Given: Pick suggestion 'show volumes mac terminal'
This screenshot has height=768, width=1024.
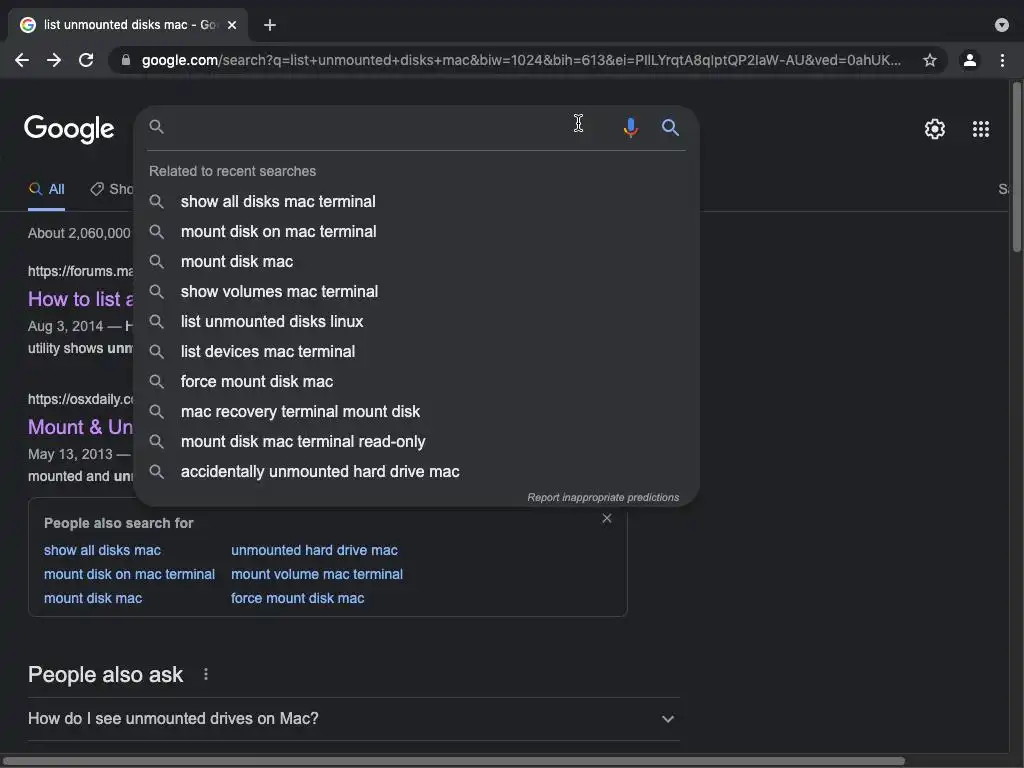Looking at the screenshot, I should point(416,291).
